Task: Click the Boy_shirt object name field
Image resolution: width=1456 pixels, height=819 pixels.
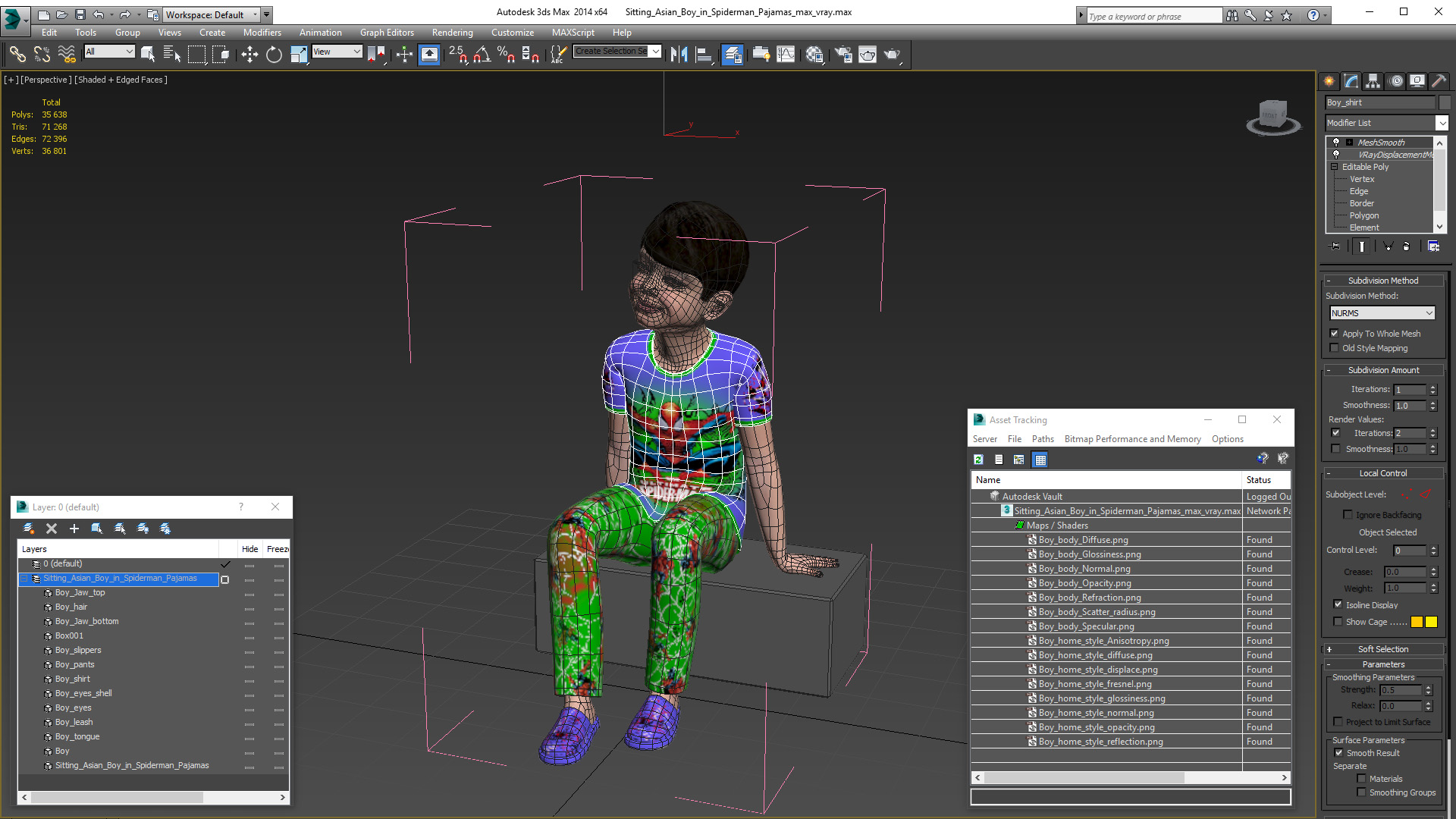Action: click(1379, 102)
